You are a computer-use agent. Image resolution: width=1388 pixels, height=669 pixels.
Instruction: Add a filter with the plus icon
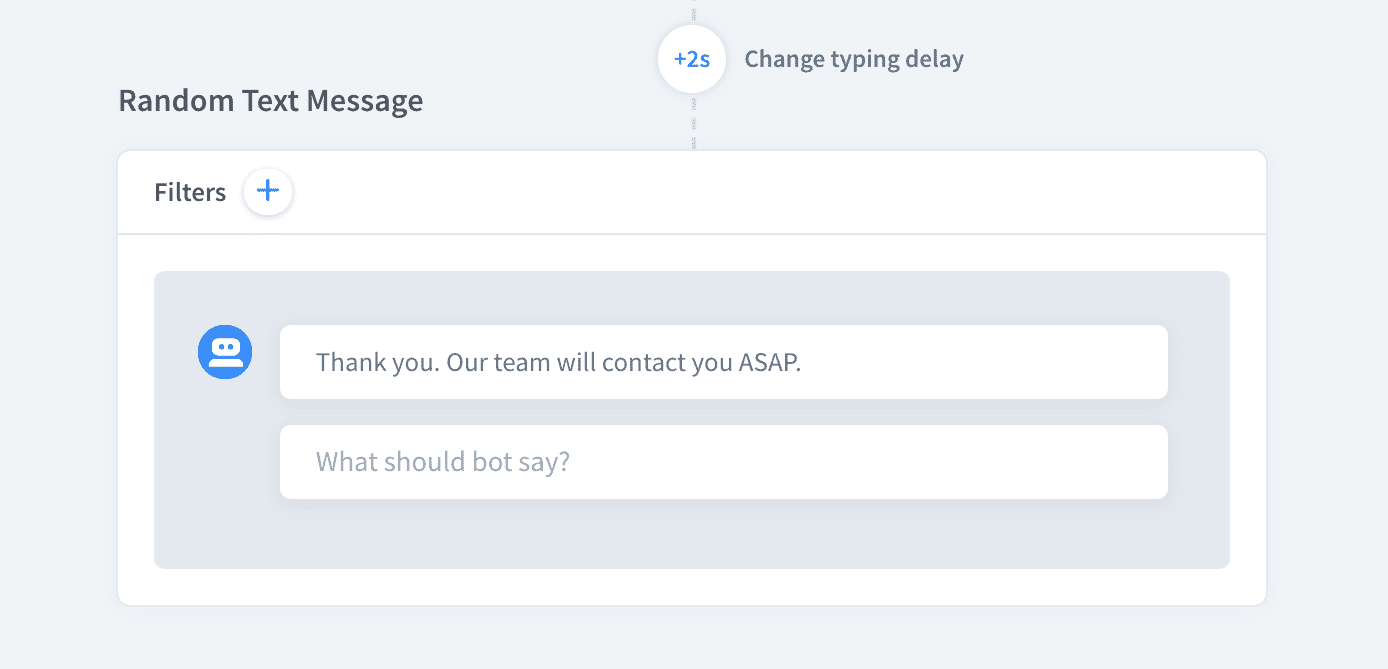click(x=268, y=191)
